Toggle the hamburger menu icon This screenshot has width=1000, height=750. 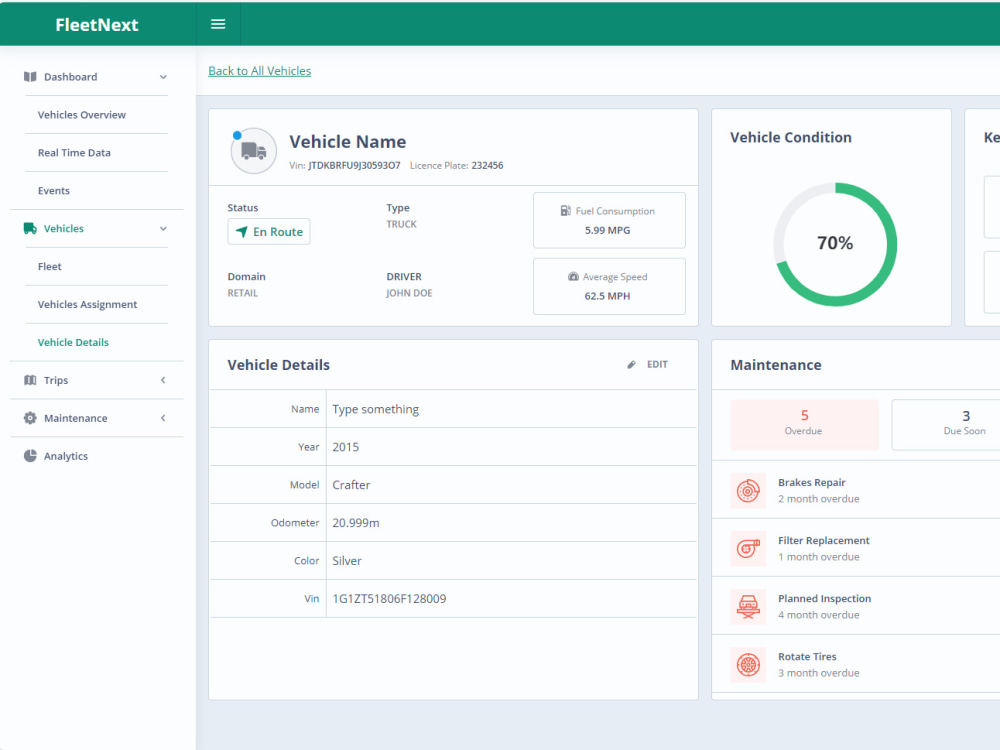click(x=218, y=24)
